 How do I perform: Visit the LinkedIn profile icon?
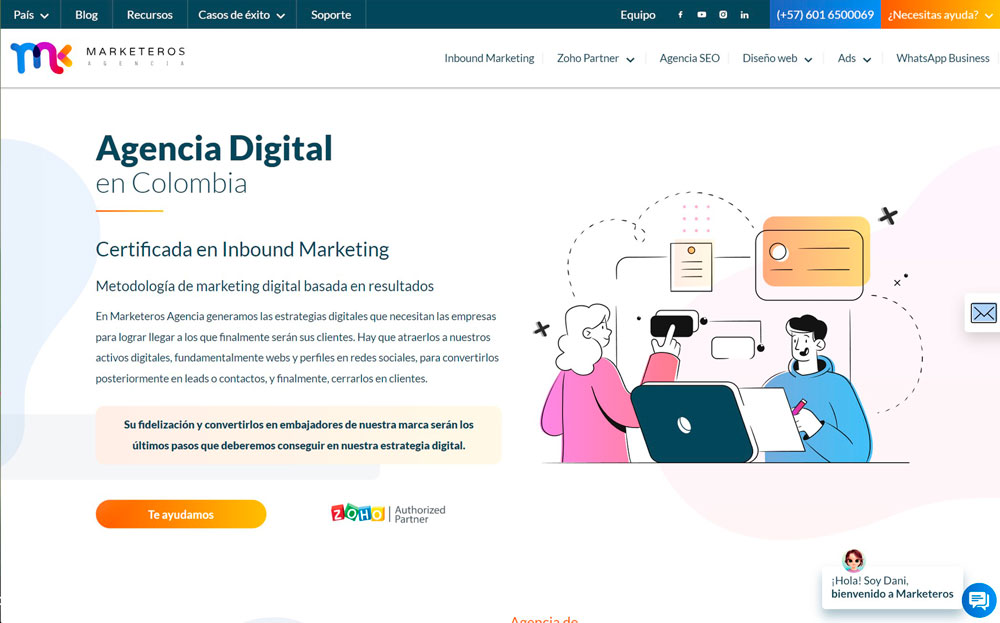pyautogui.click(x=745, y=15)
